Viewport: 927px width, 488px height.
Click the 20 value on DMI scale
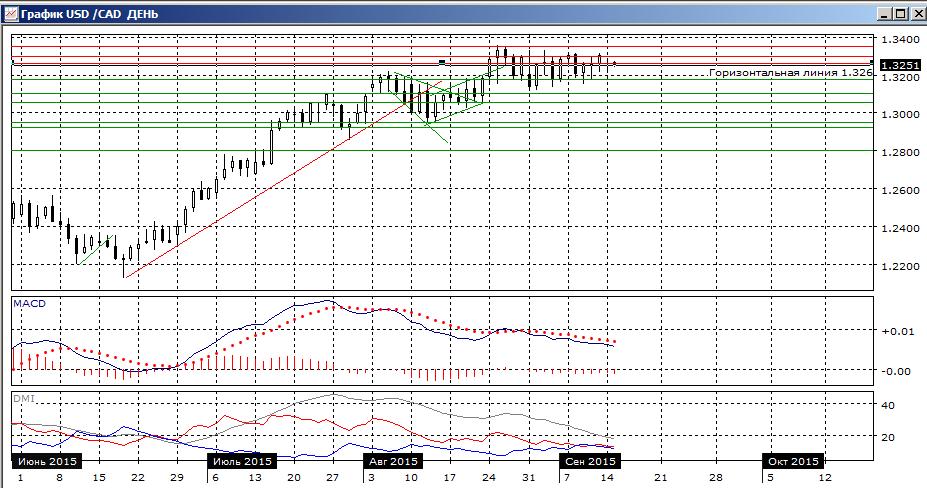point(889,438)
